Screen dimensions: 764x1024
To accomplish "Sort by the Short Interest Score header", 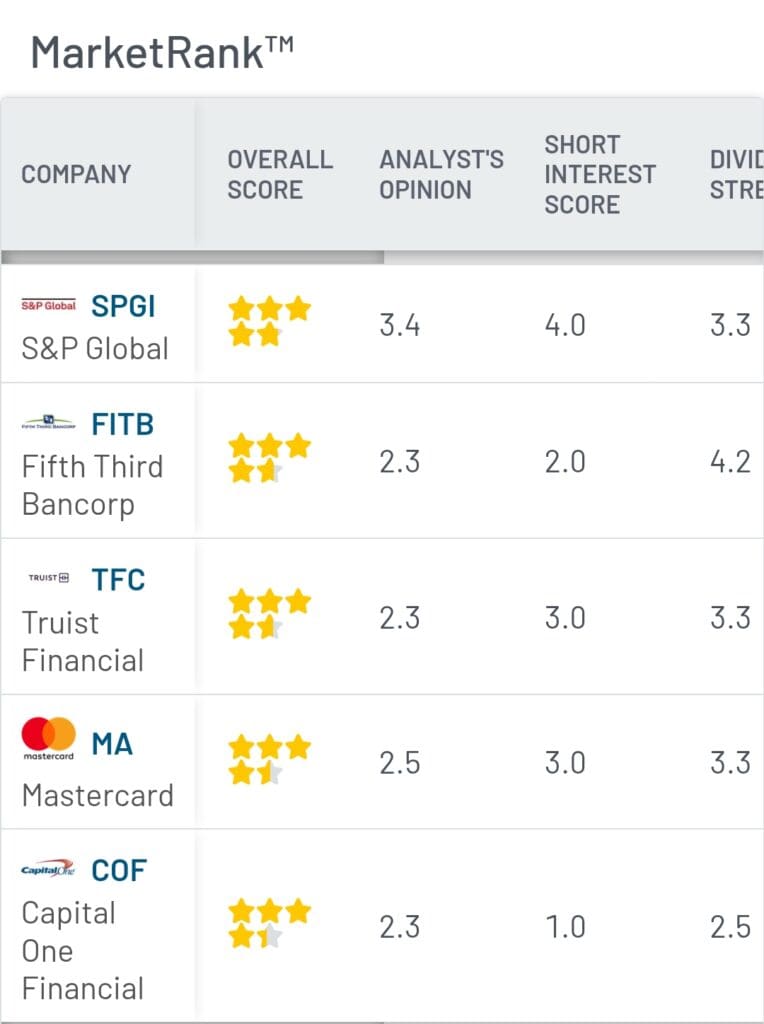I will click(600, 175).
